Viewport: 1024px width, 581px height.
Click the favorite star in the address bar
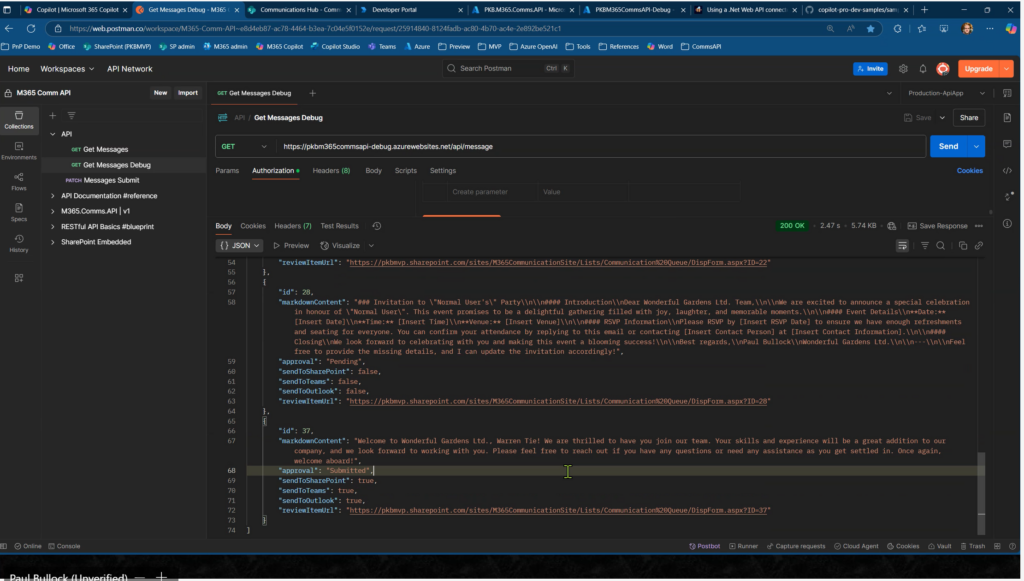pos(870,29)
